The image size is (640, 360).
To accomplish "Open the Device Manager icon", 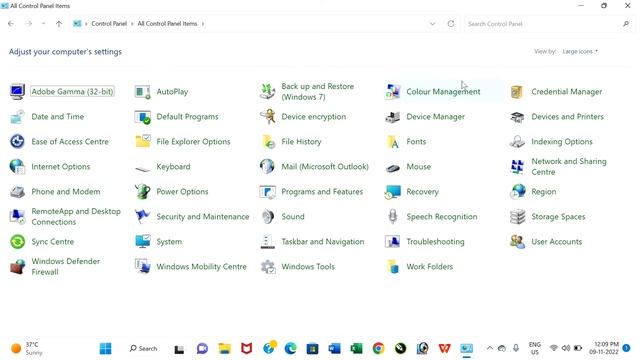I will 393,117.
